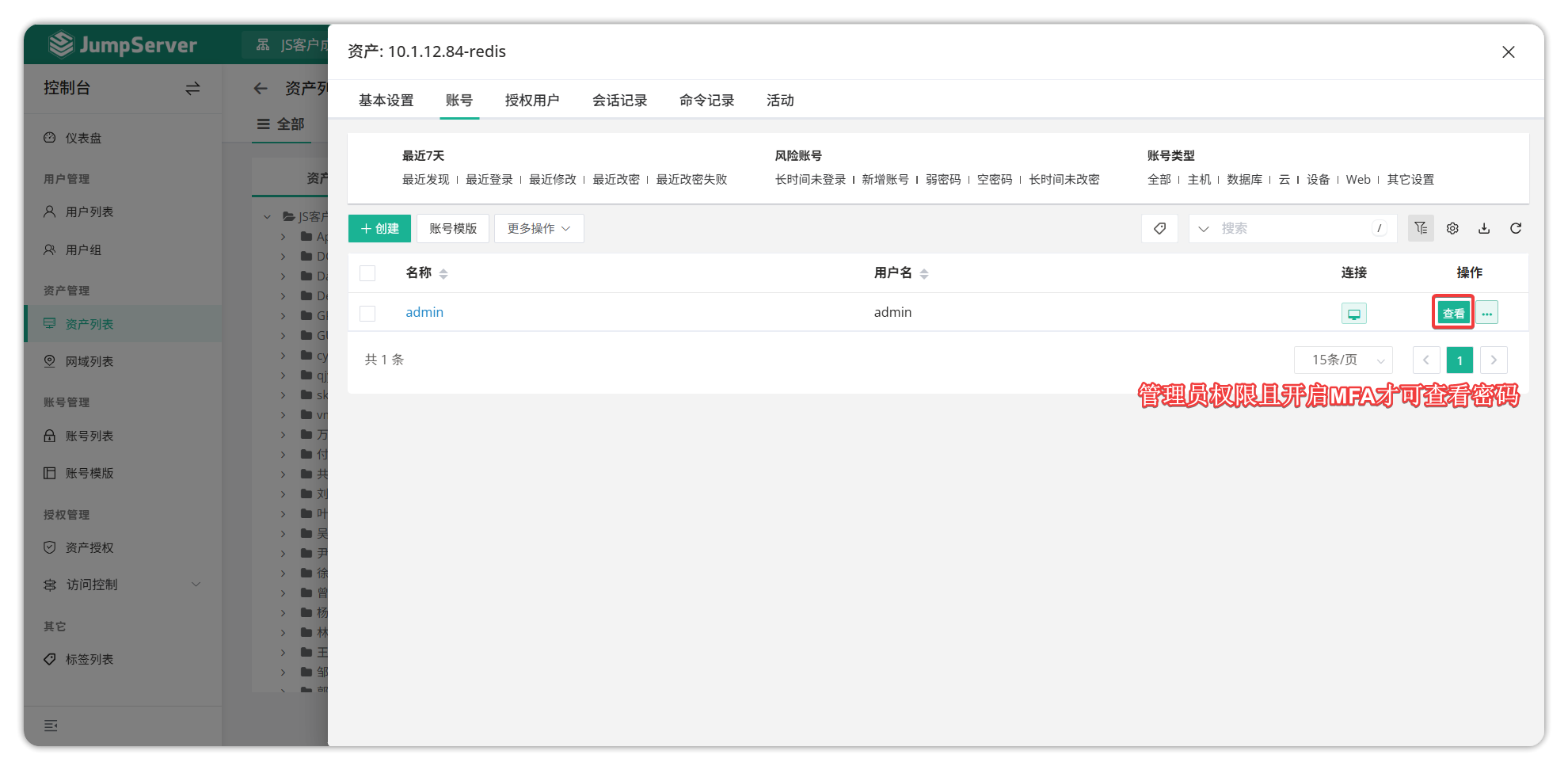Open the filter options icon in toolbar
The height and width of the screenshot is (762, 1568).
1421,229
